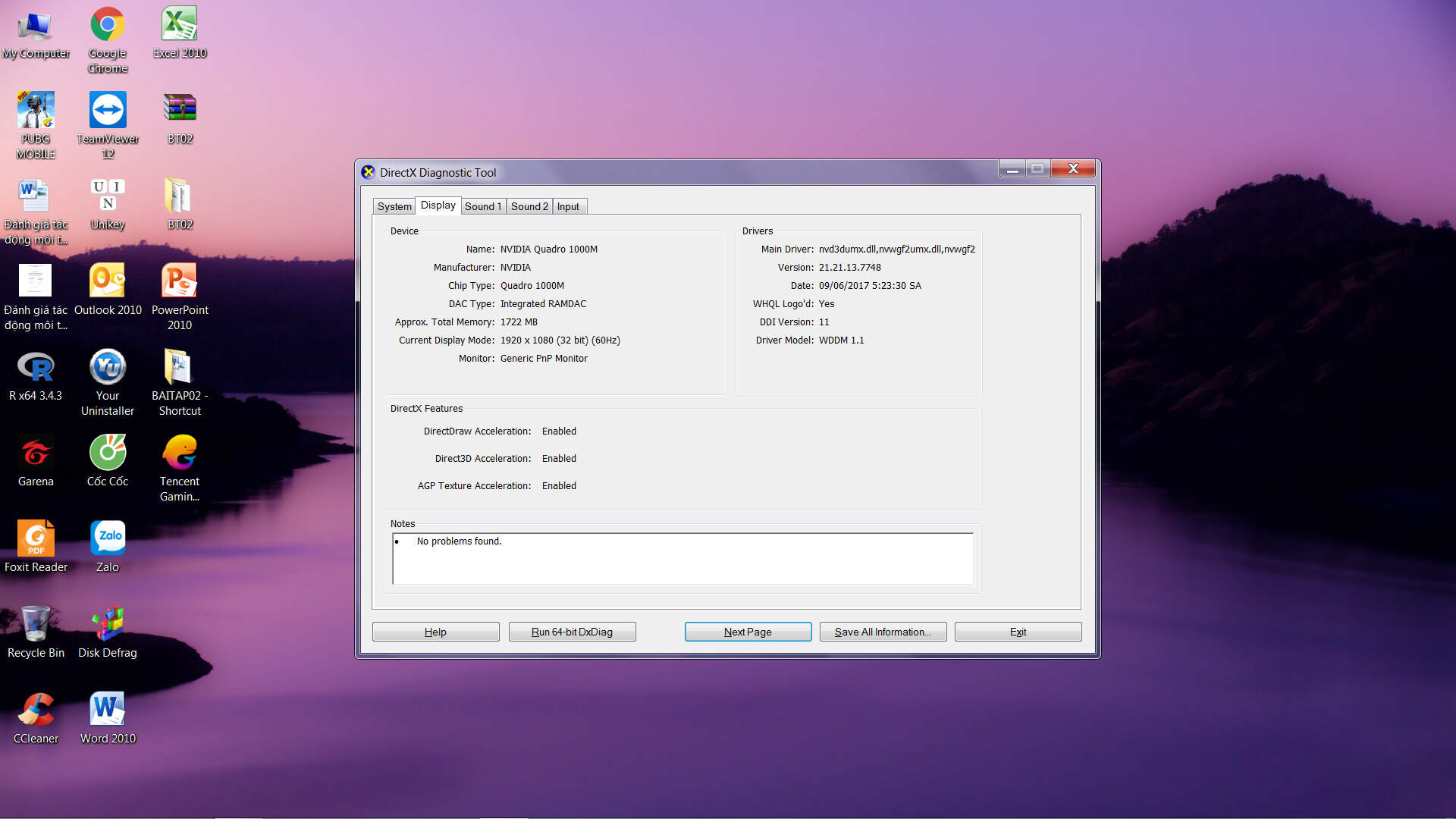This screenshot has width=1456, height=819.
Task: Click the driver version 21.21.13.7748
Action: coord(849,268)
